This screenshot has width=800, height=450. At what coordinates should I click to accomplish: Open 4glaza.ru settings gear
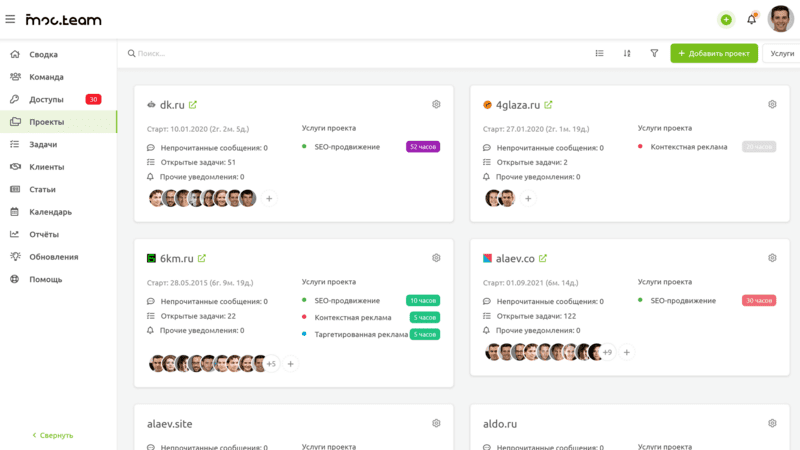point(772,104)
